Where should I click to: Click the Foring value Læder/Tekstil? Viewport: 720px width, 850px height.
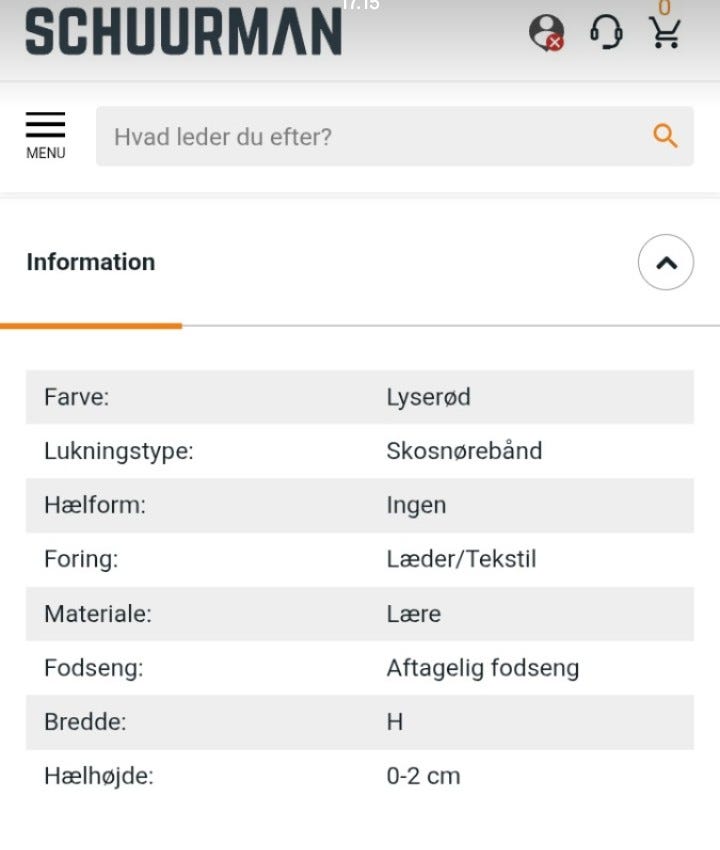pos(461,559)
